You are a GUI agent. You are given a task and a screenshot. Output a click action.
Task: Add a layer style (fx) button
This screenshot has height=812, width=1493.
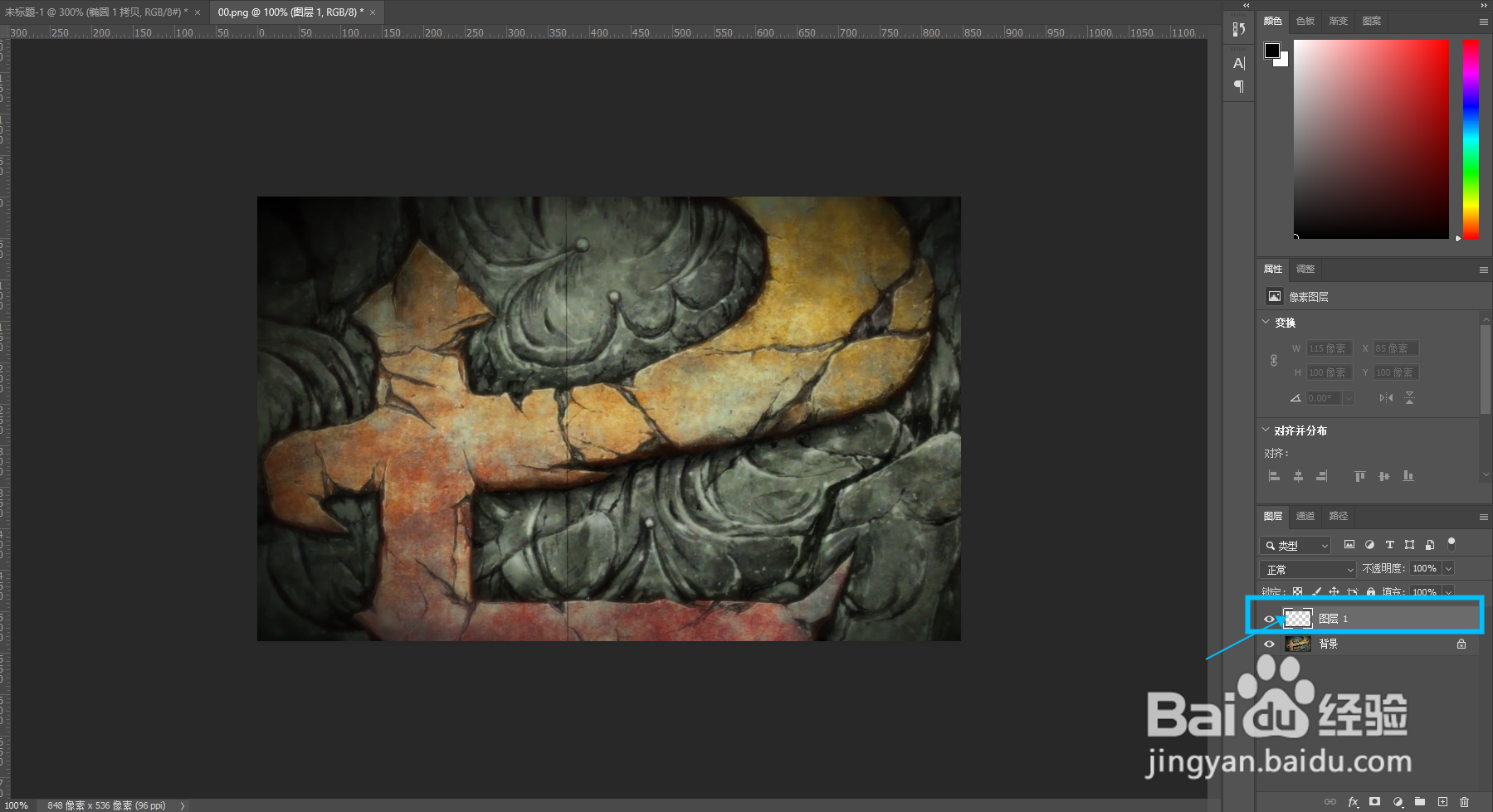click(1353, 802)
